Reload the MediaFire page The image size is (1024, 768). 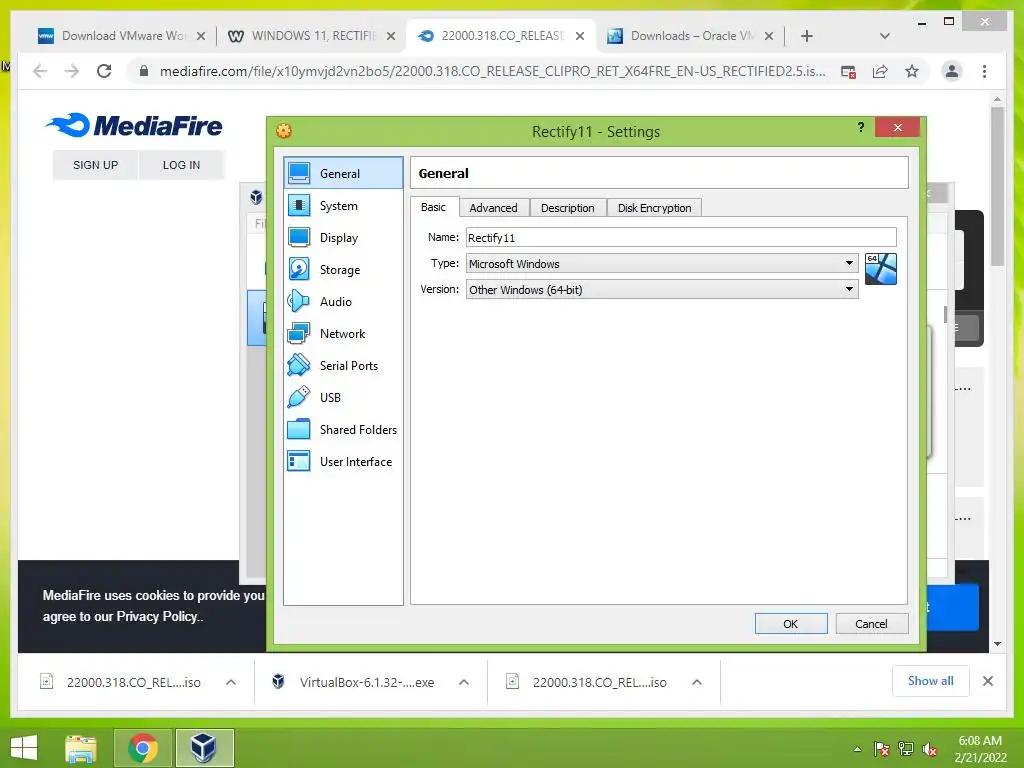(104, 71)
